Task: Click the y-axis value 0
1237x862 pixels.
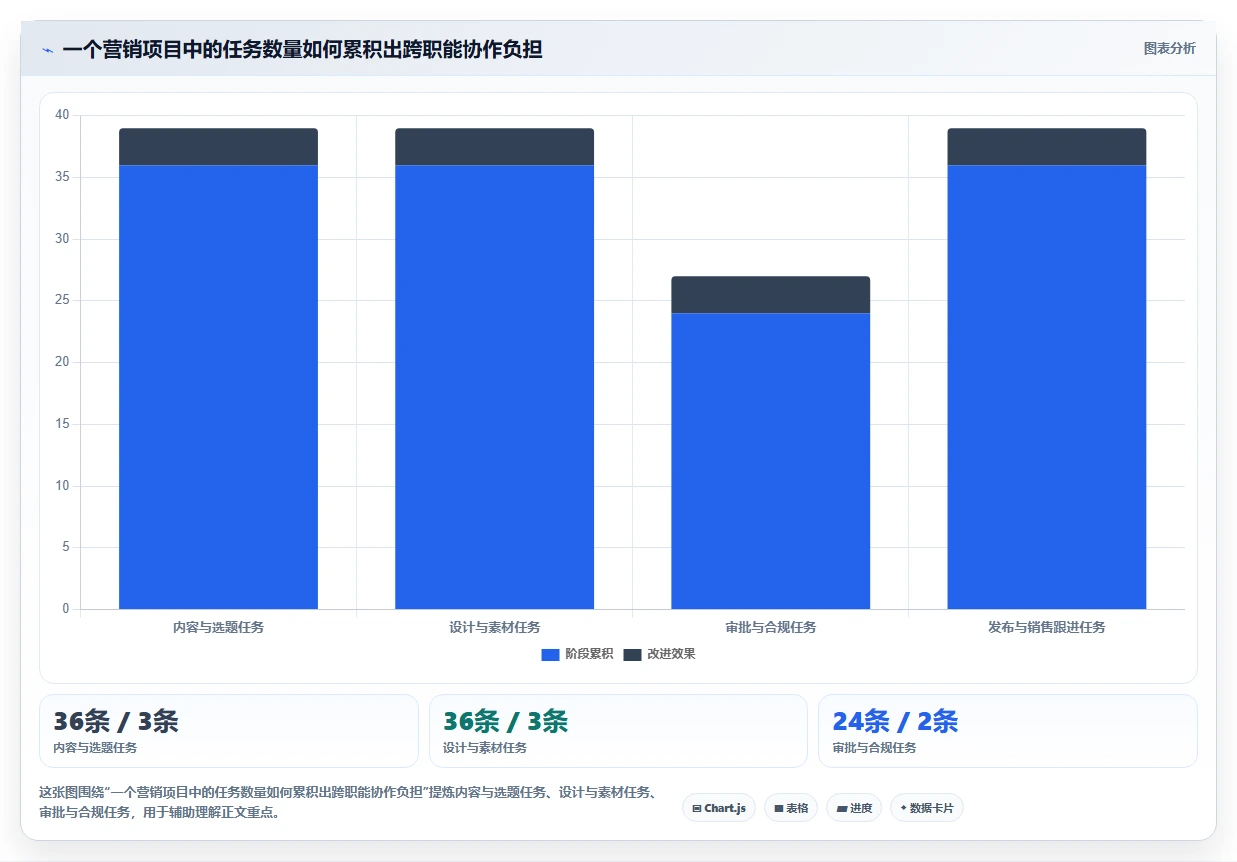Action: coord(66,609)
